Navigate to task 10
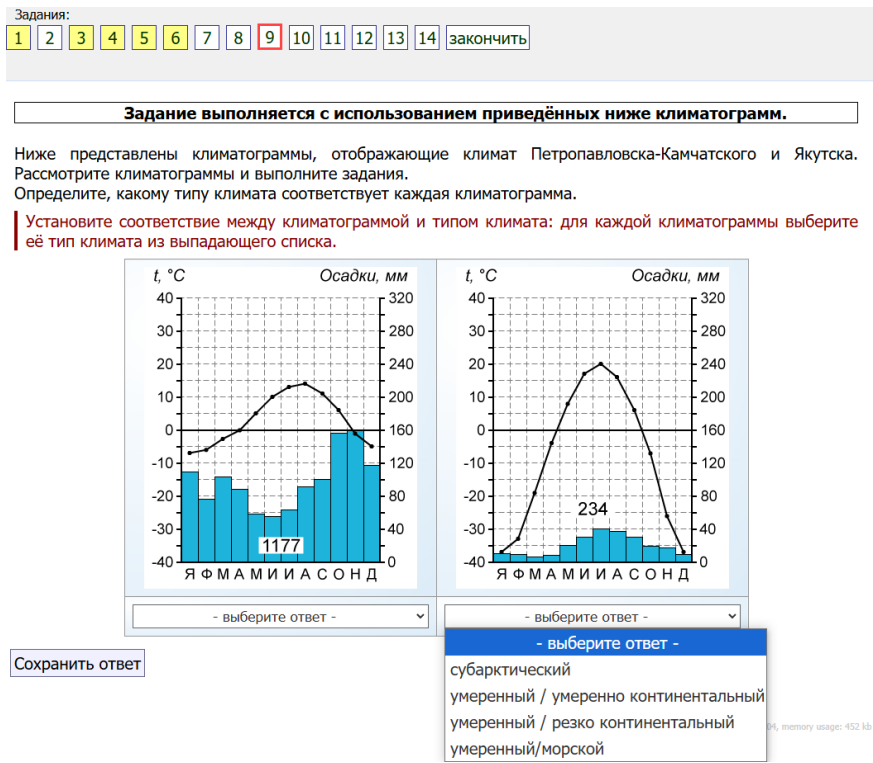The width and height of the screenshot is (873, 763). point(301,38)
